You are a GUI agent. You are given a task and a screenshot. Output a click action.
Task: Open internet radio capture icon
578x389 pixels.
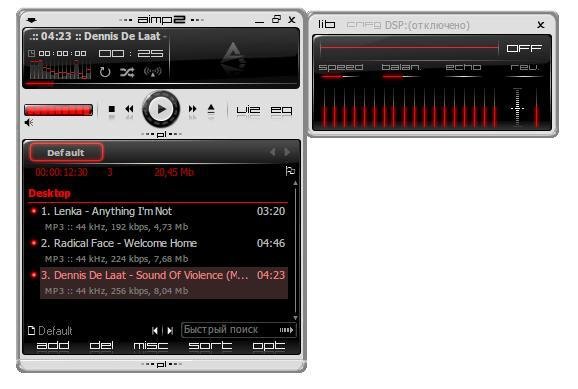coord(152,72)
